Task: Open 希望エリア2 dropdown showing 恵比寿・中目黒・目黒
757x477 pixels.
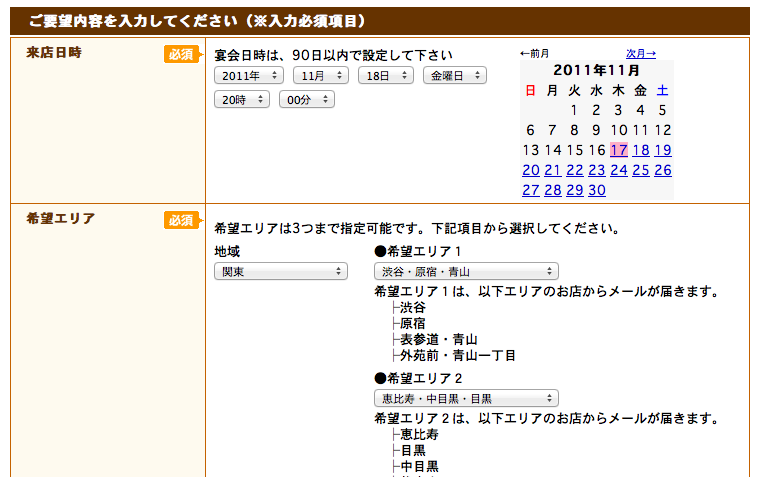Action: (466, 398)
